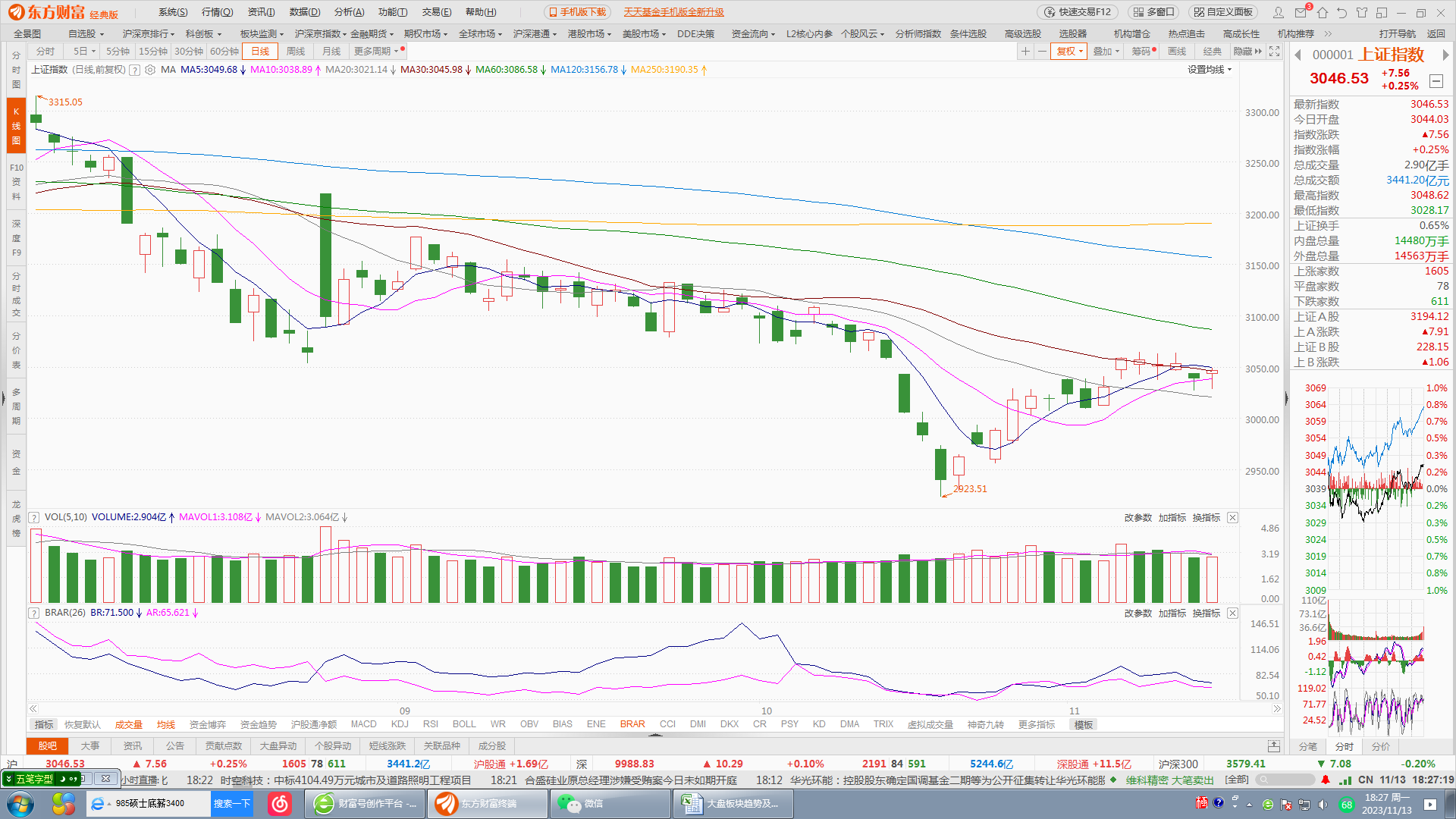Open help for the VOL indicator
1456x819 pixels.
34,517
